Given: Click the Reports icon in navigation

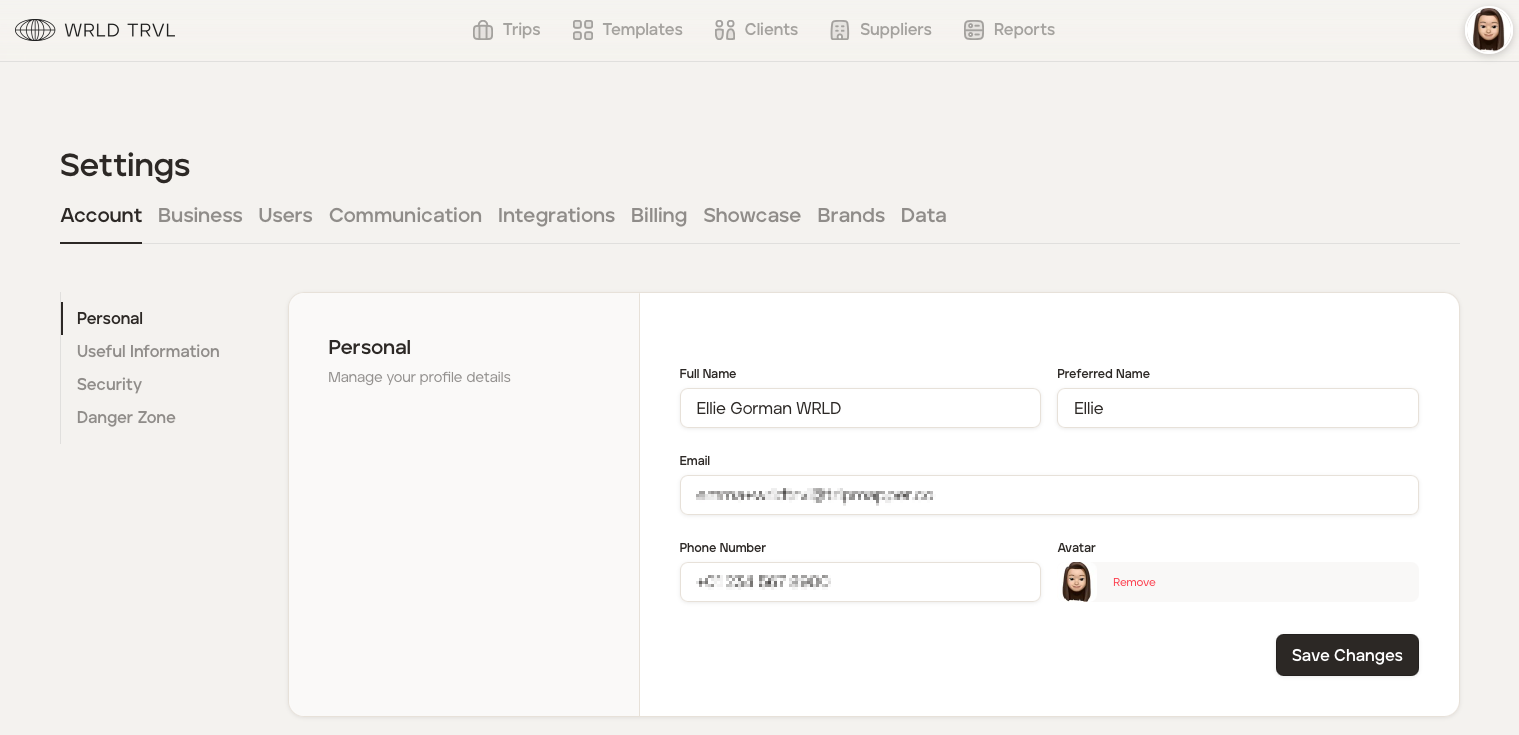Looking at the screenshot, I should click(974, 30).
